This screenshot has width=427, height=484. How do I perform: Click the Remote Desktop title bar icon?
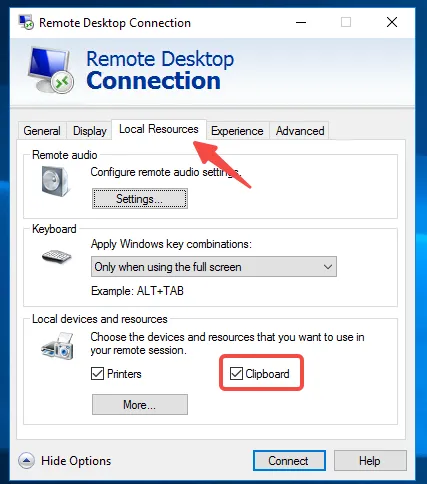click(26, 22)
